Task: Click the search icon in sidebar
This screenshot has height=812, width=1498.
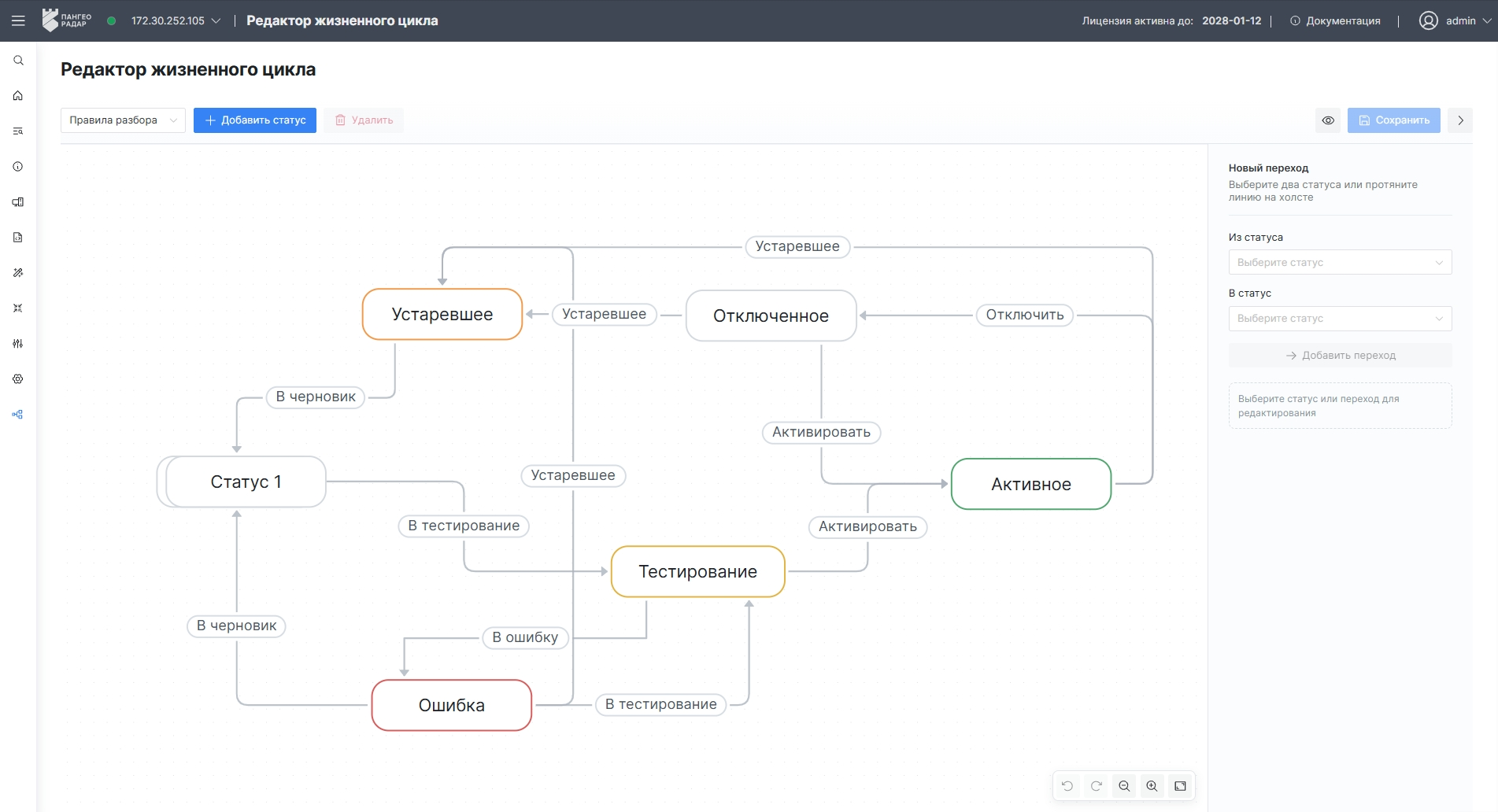Action: pos(18,61)
